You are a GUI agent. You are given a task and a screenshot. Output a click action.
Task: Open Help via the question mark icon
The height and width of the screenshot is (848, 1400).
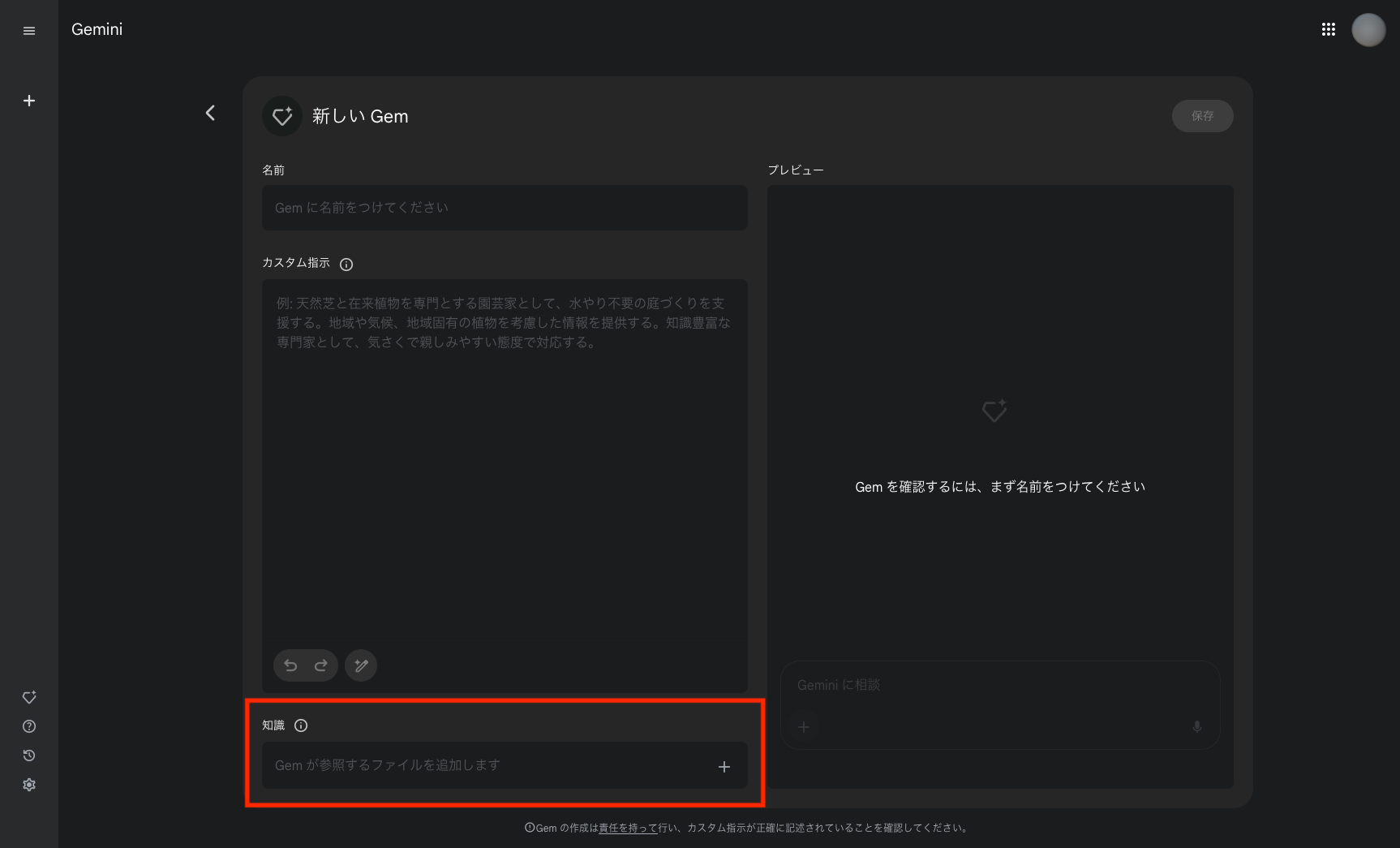click(29, 725)
